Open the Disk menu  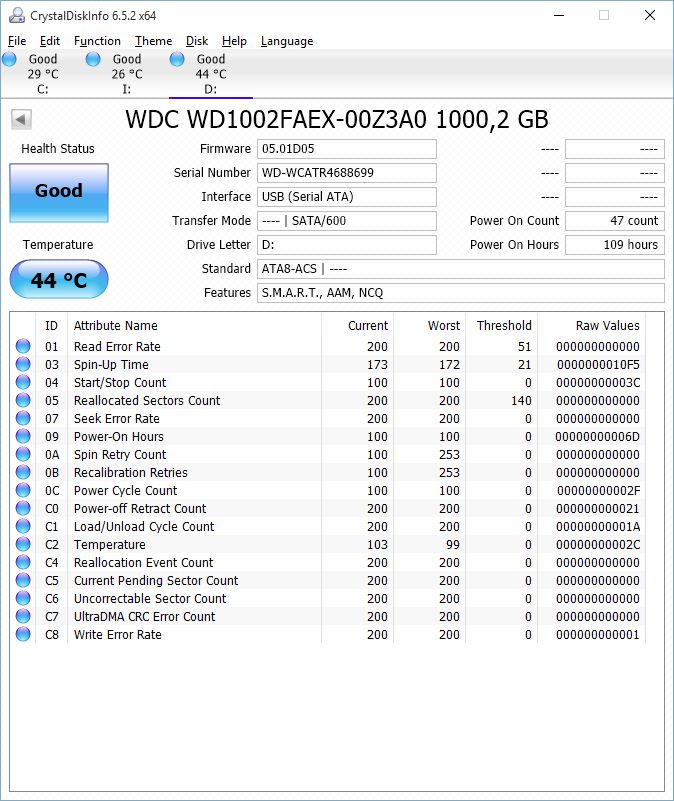point(197,41)
